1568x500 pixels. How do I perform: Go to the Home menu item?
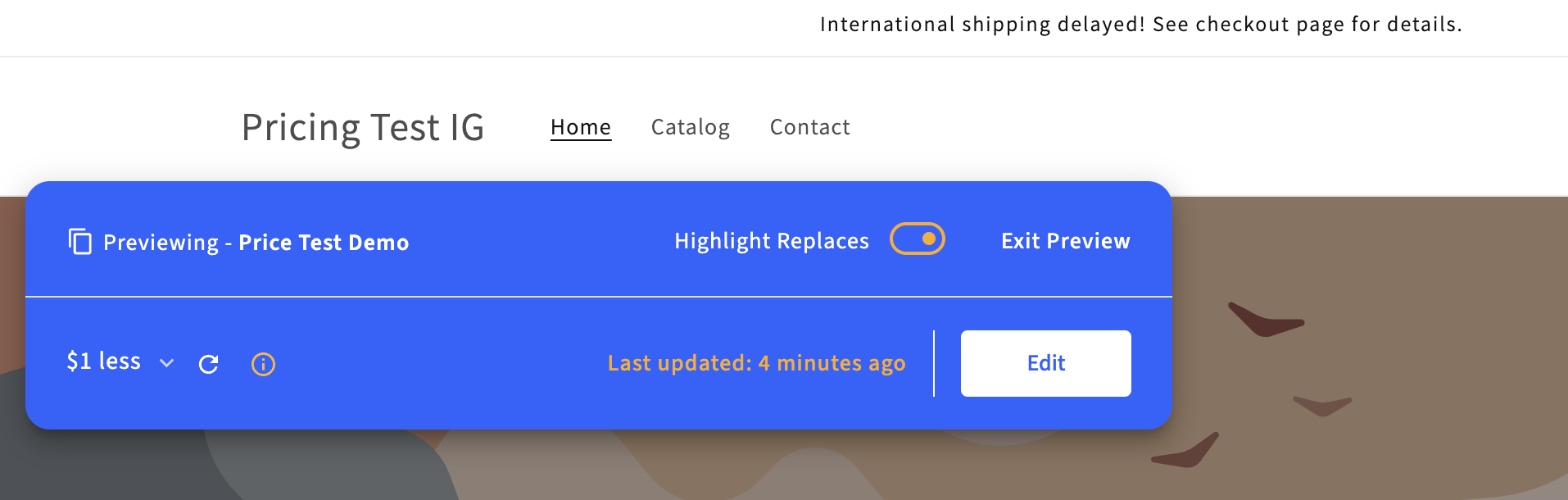point(581,127)
